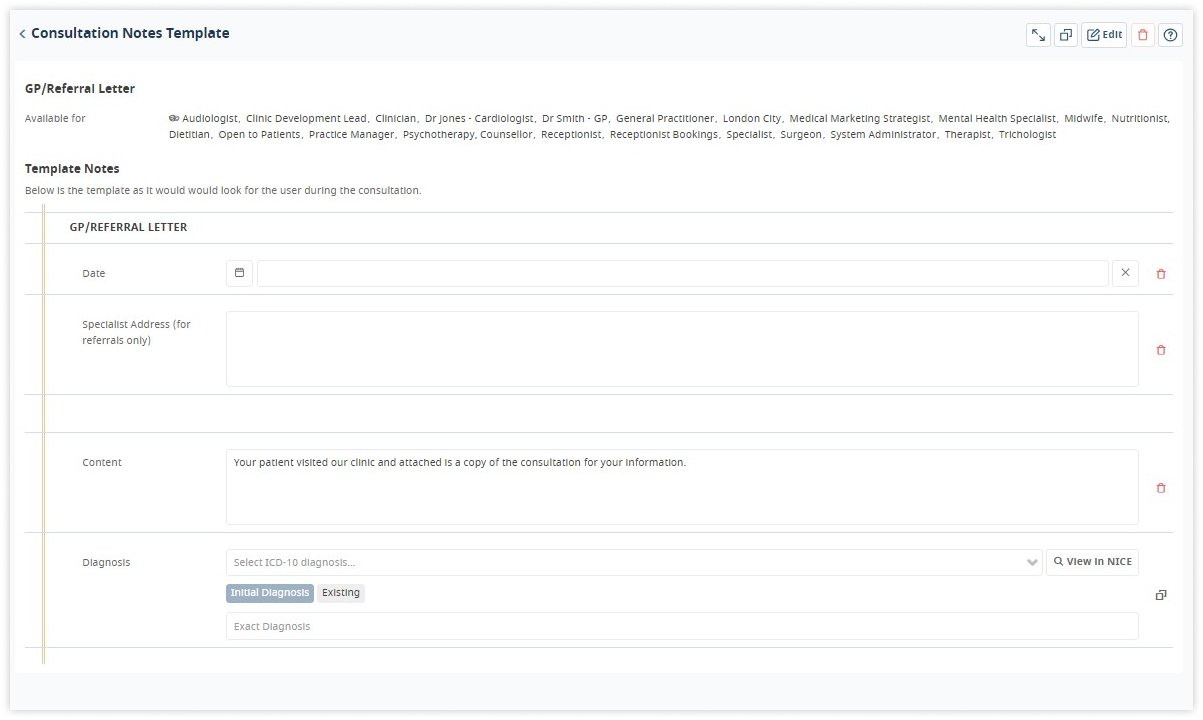The width and height of the screenshot is (1203, 720).
Task: Open the date picker calendar icon
Action: pyautogui.click(x=239, y=273)
